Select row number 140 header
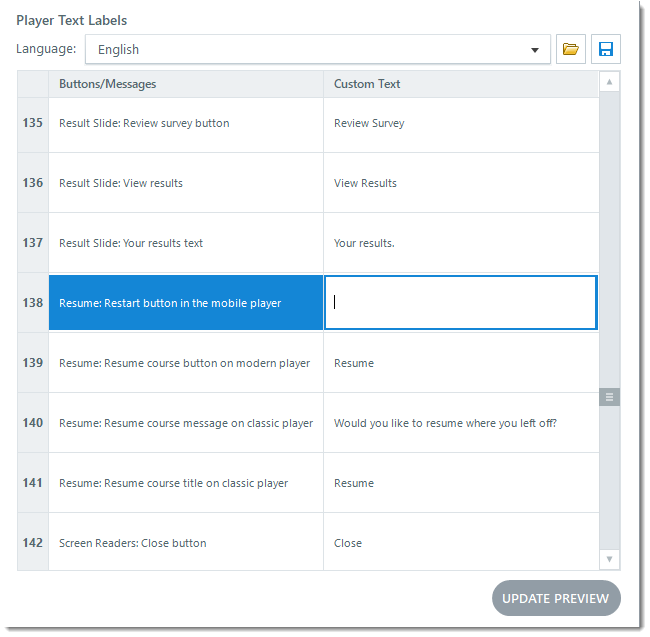650x637 pixels. (33, 423)
